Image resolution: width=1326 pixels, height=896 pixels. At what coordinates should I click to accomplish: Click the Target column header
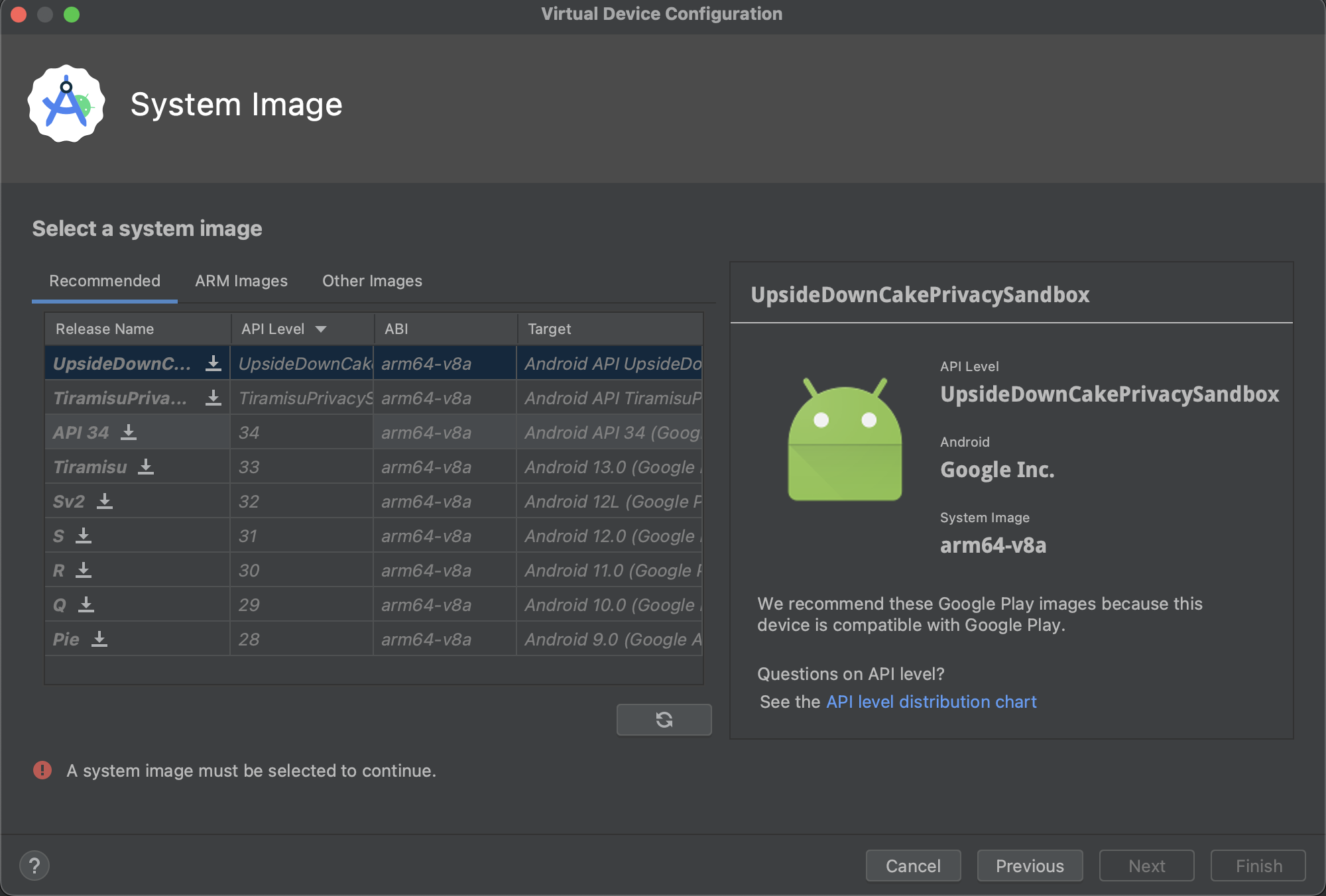click(x=549, y=329)
